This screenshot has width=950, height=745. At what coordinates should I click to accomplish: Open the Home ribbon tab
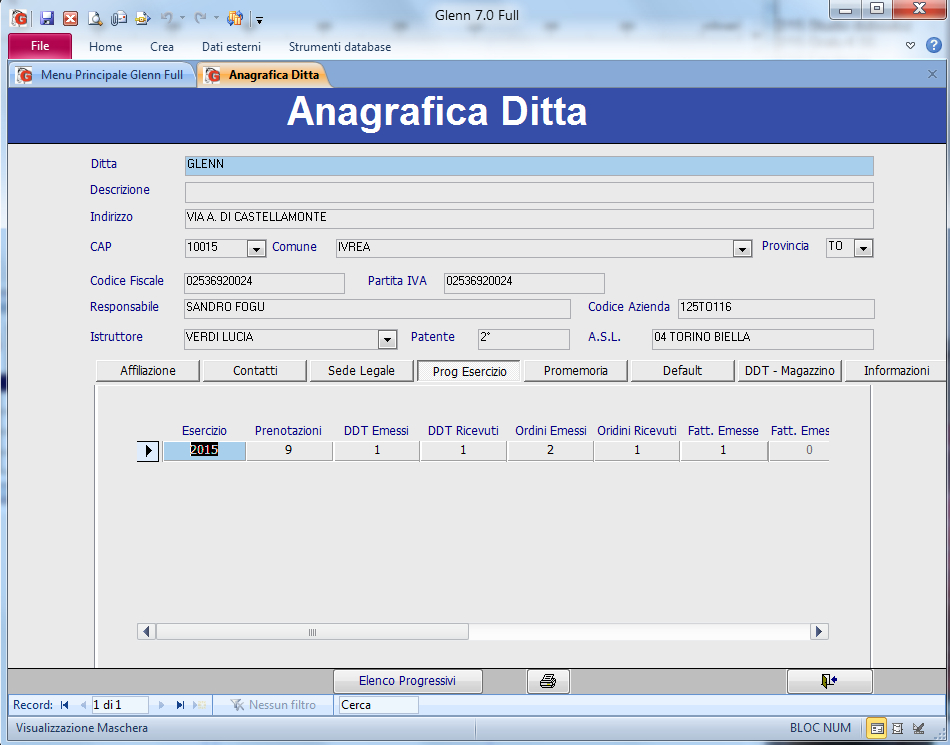[105, 47]
